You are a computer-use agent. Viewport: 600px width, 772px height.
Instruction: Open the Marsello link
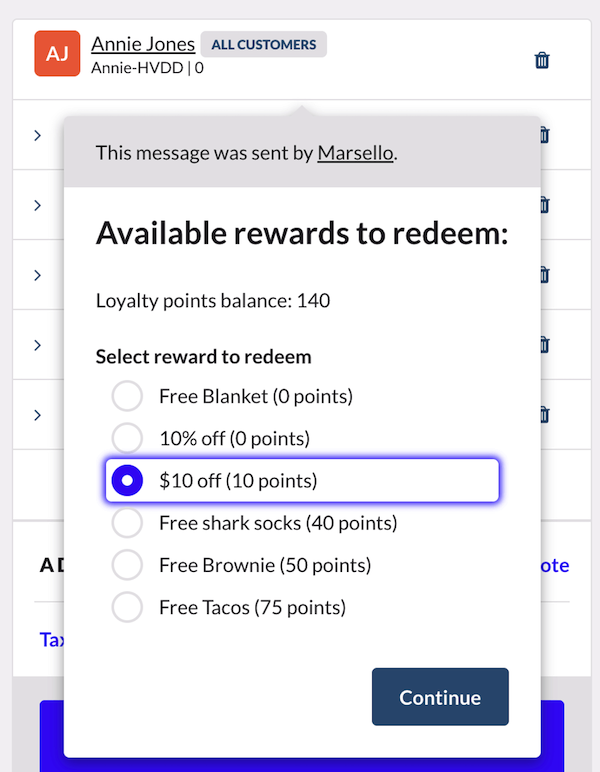click(355, 153)
